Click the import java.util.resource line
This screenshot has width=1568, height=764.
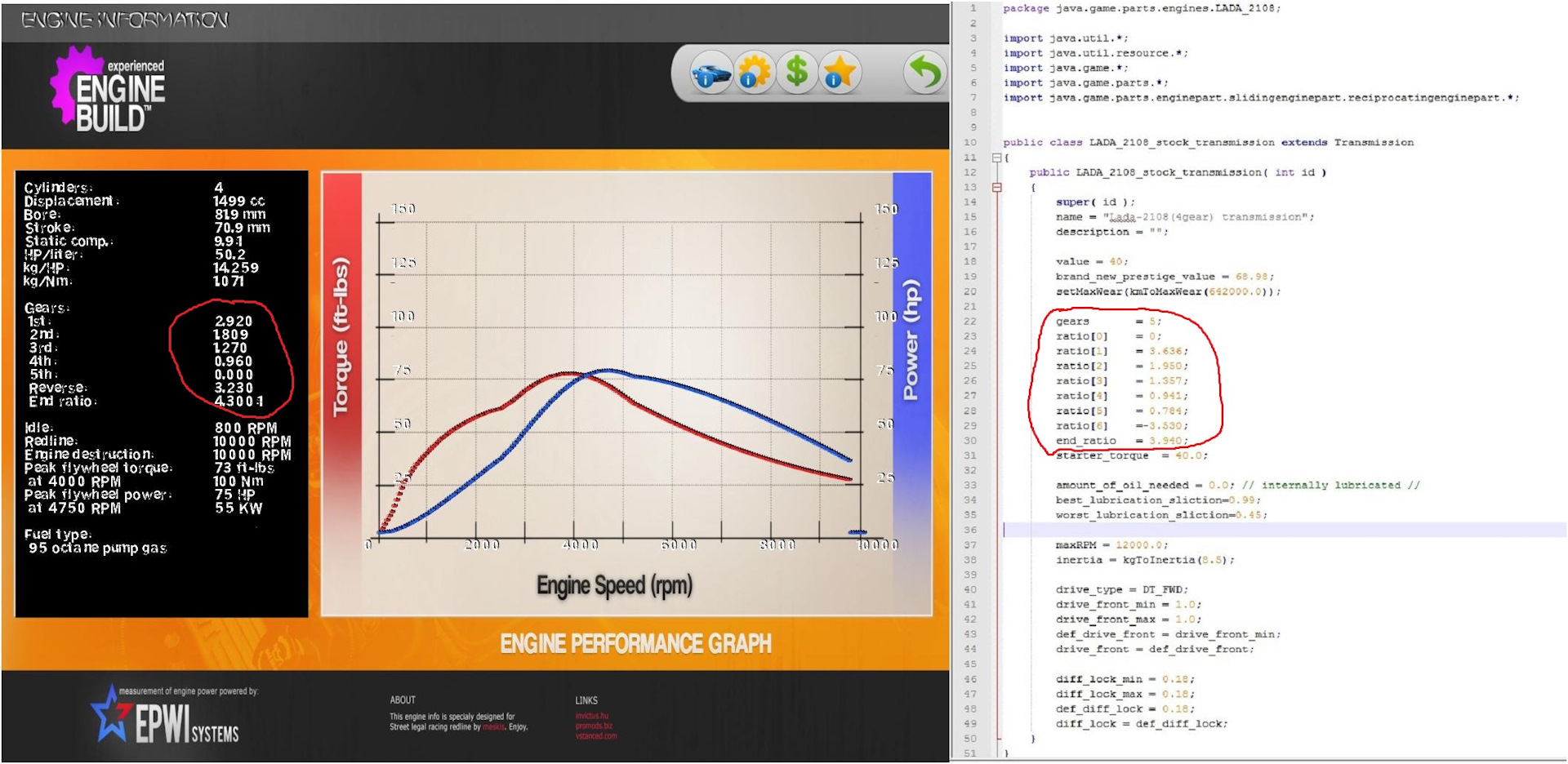pos(1096,53)
